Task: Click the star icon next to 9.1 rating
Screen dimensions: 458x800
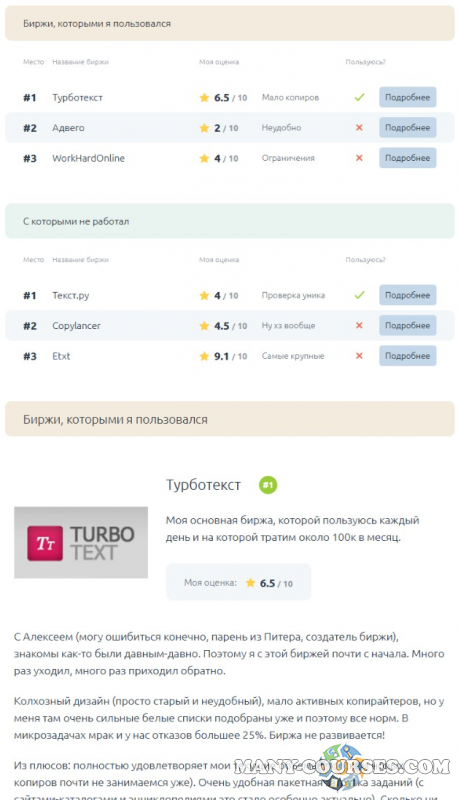Action: point(204,356)
